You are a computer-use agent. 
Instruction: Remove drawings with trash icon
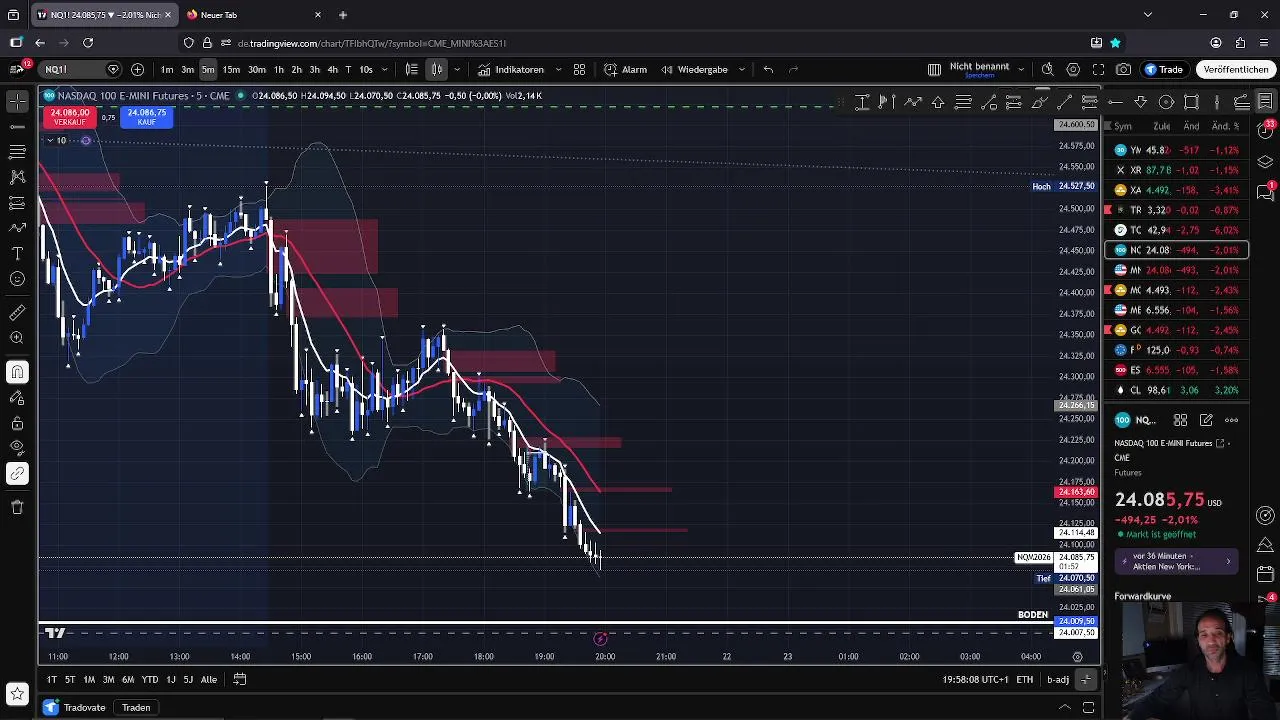pyautogui.click(x=17, y=507)
